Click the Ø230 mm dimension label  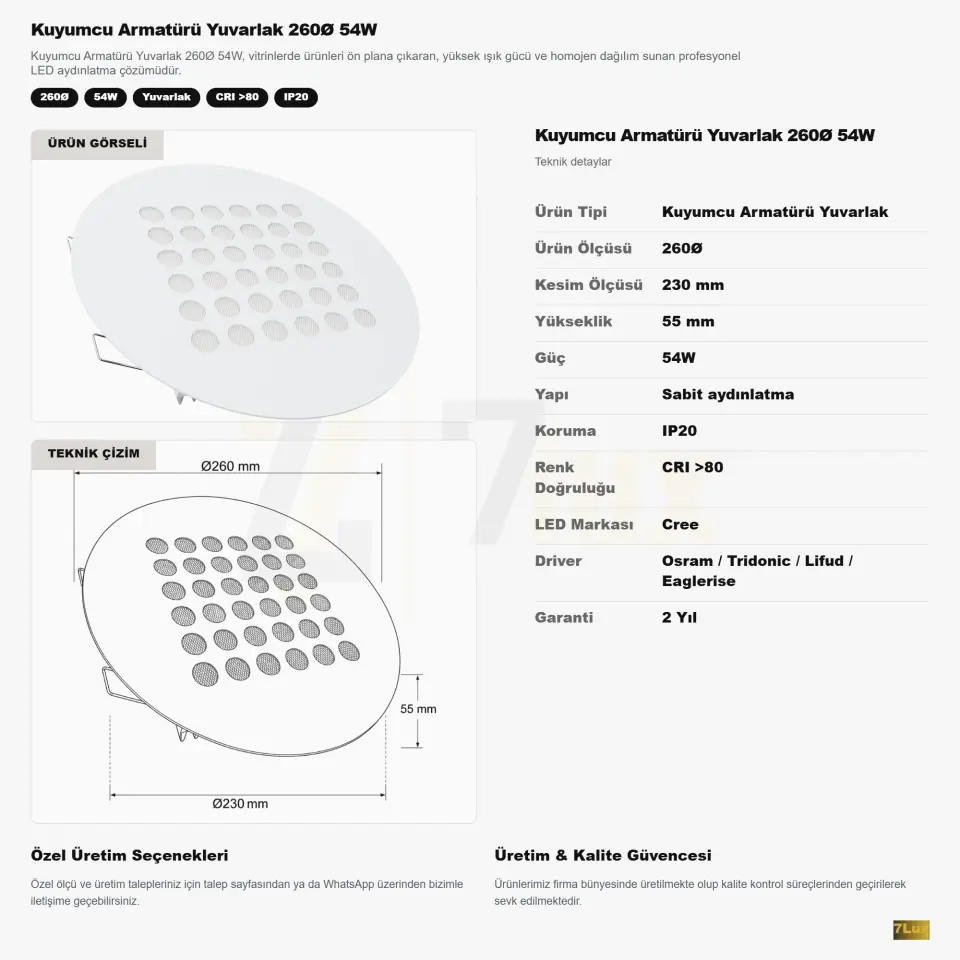coord(240,804)
